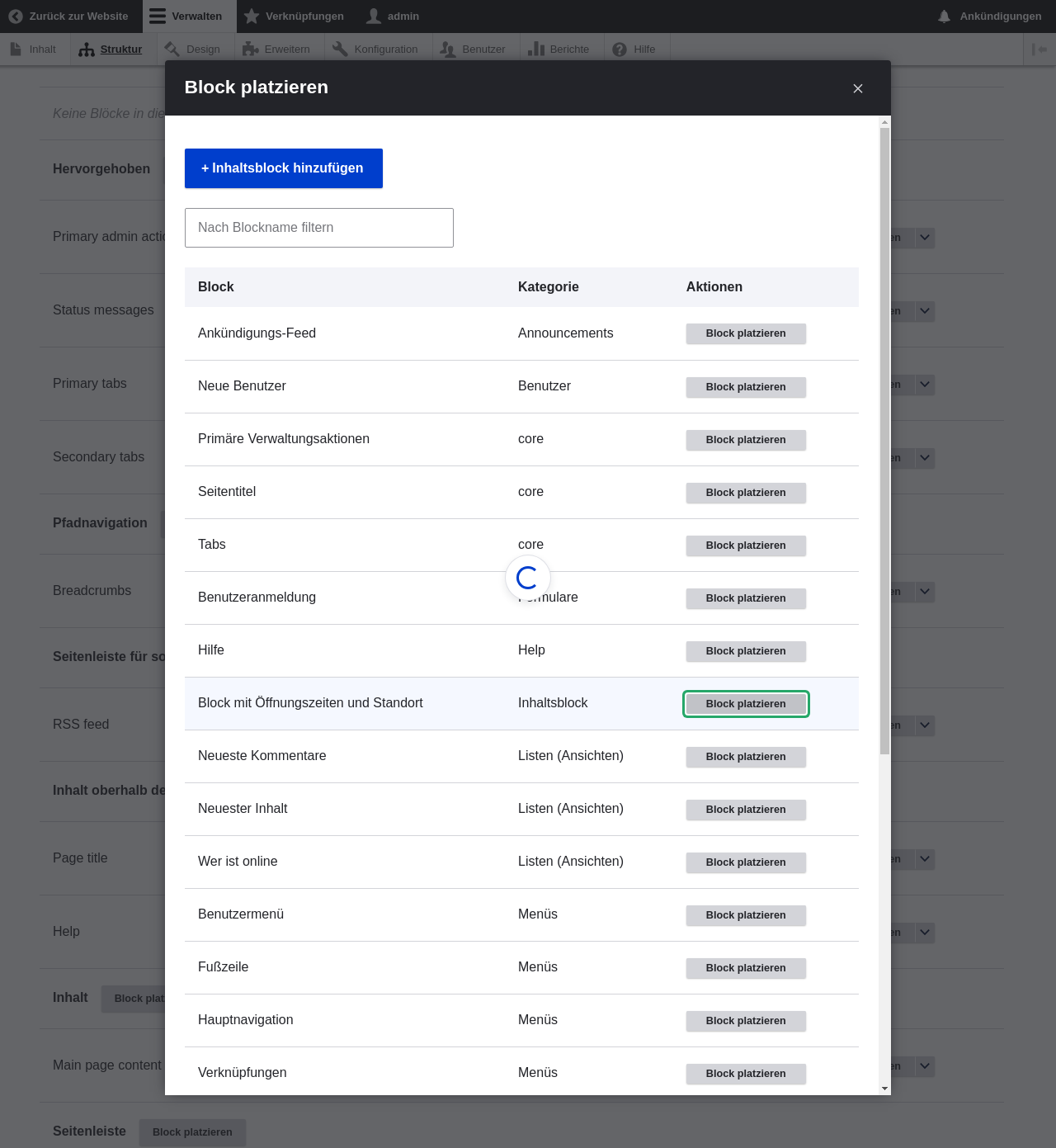Place the Ankündigungs-Feed block
The width and height of the screenshot is (1056, 1148).
[x=746, y=333]
